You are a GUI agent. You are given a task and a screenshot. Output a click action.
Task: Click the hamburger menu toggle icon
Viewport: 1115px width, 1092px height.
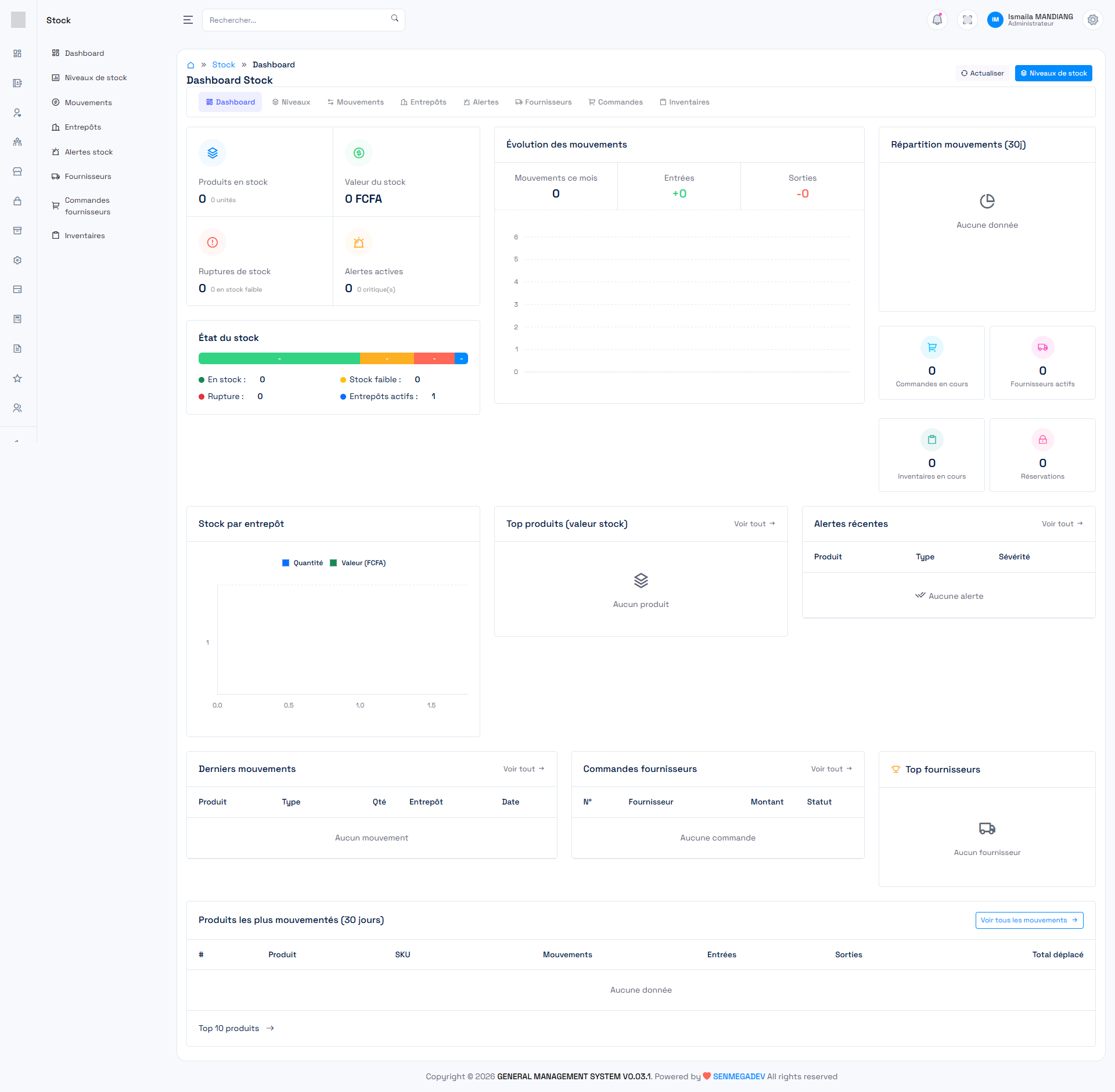[x=188, y=20]
